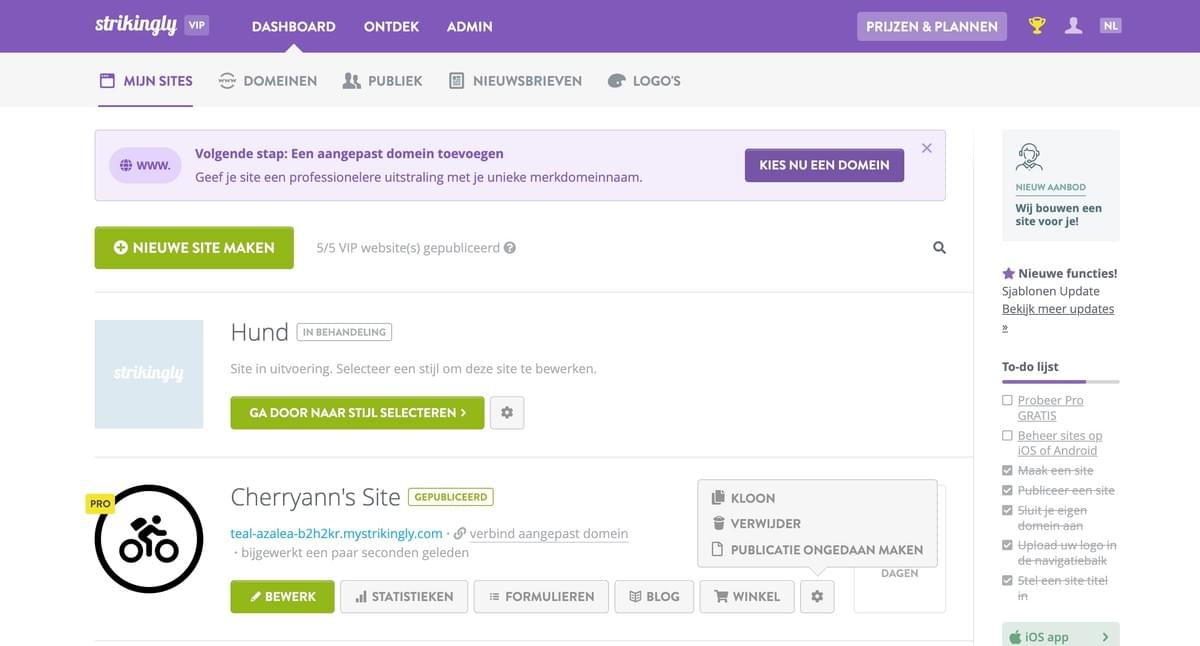Open the trophy rewards icon
The height and width of the screenshot is (646, 1200).
1037,26
